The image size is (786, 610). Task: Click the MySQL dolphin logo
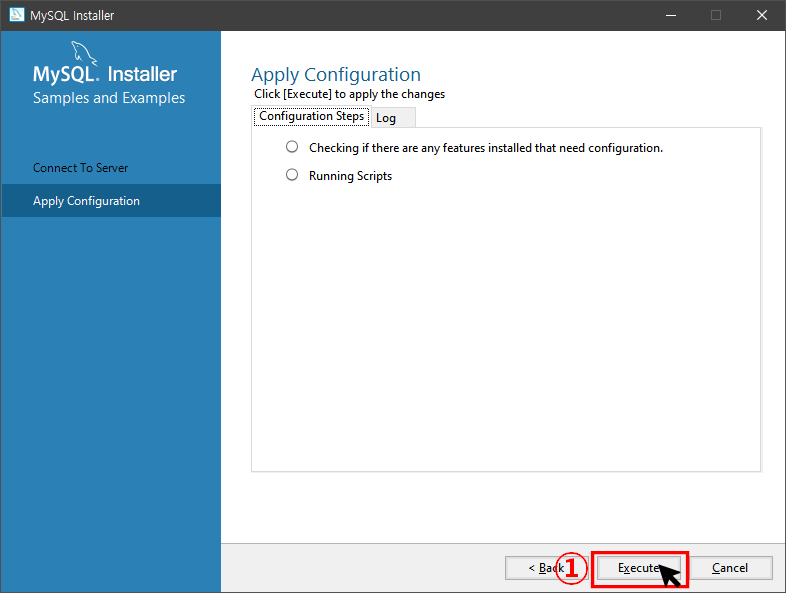(x=84, y=53)
